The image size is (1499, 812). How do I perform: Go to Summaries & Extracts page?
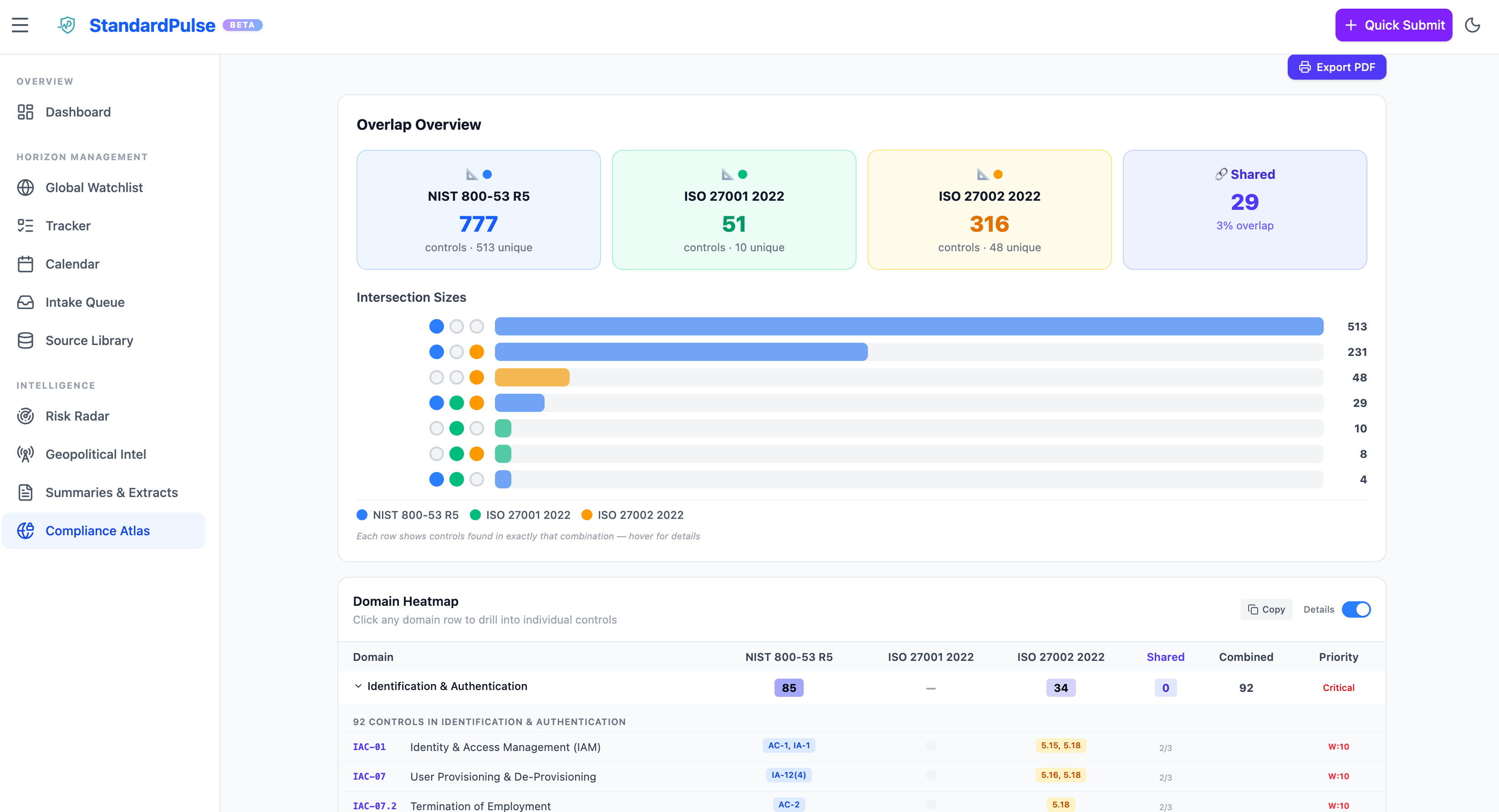(111, 492)
